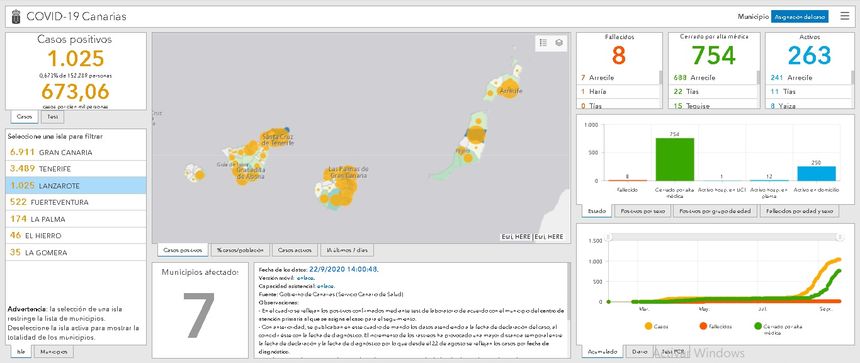Open the map legend list icon
Image resolution: width=860 pixels, height=363 pixels.
tap(543, 43)
